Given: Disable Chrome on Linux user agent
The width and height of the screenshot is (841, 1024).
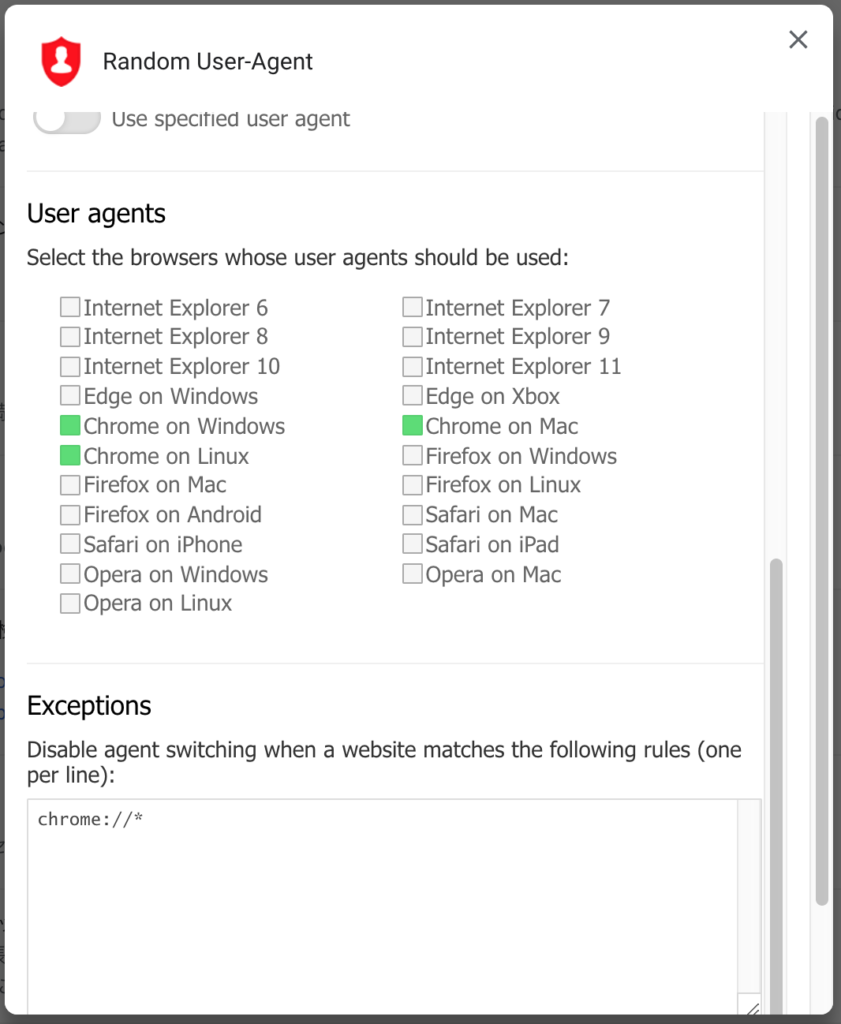Looking at the screenshot, I should [70, 455].
